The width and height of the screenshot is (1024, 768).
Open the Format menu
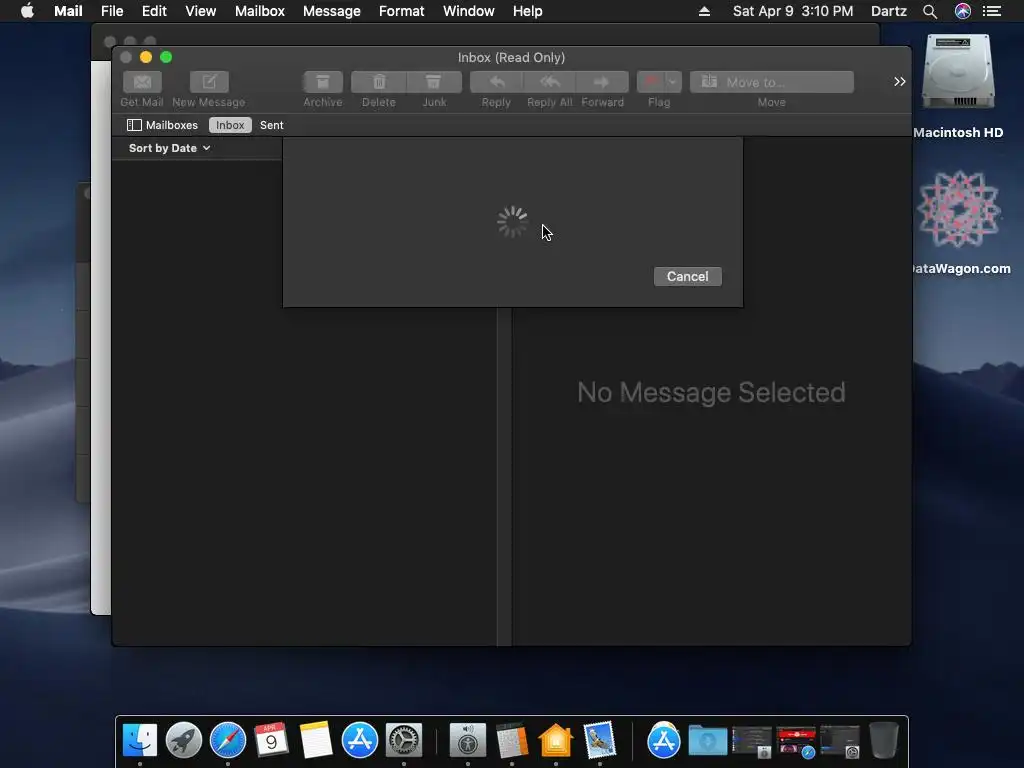point(402,11)
